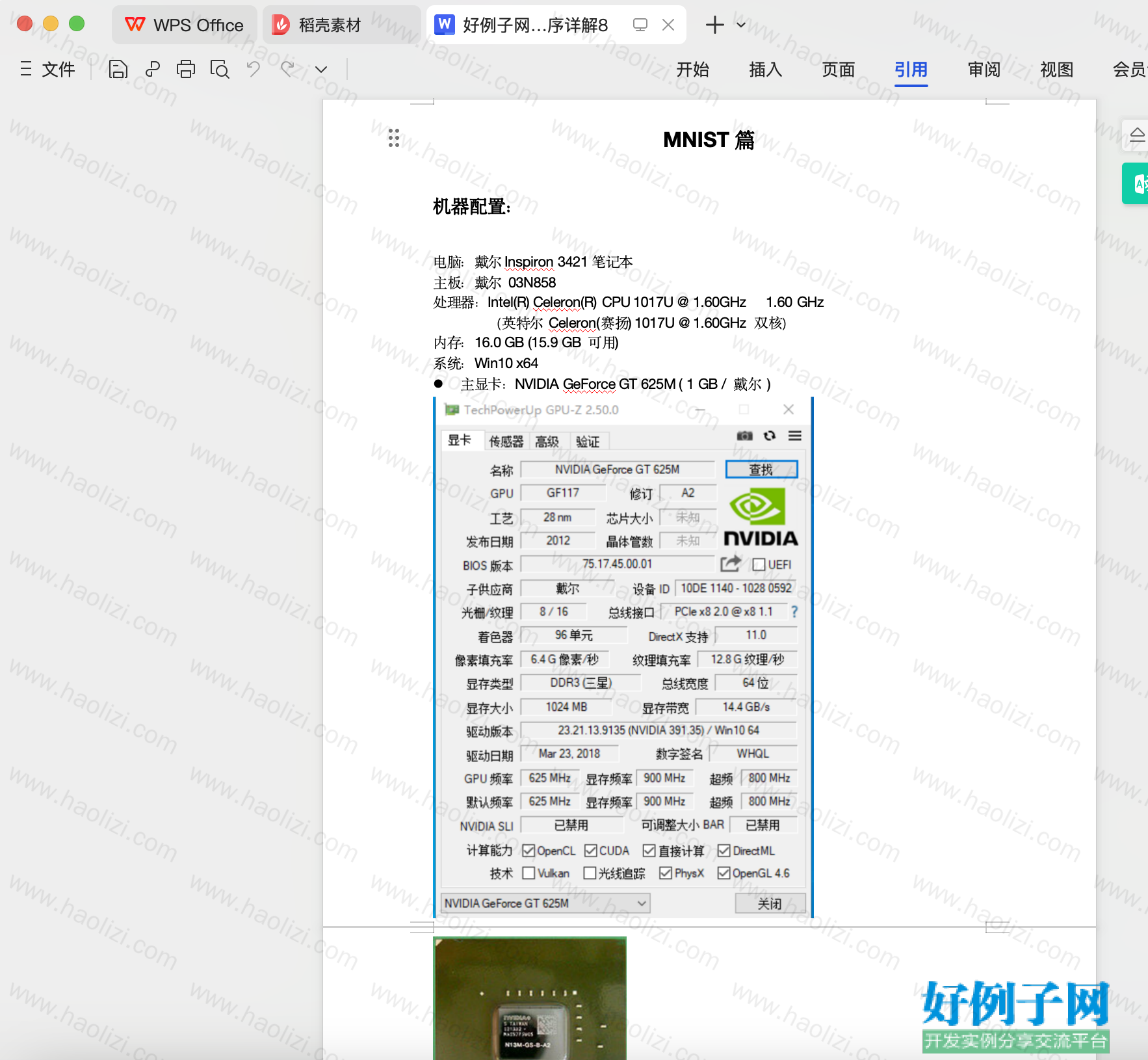Image resolution: width=1148 pixels, height=1060 pixels.
Task: Click the paragraph drag handle dots
Action: [x=393, y=137]
